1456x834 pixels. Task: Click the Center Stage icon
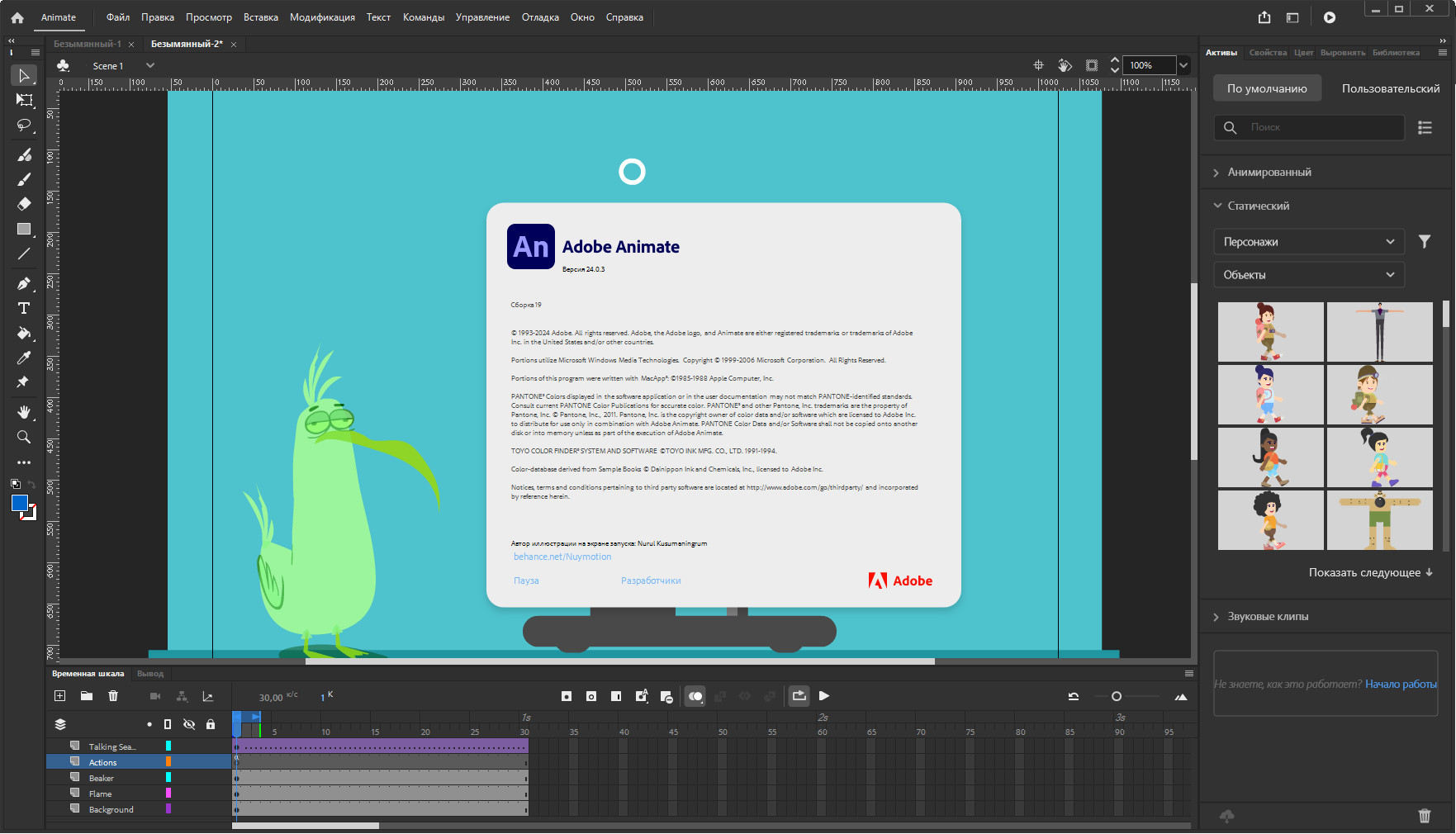coord(1039,65)
